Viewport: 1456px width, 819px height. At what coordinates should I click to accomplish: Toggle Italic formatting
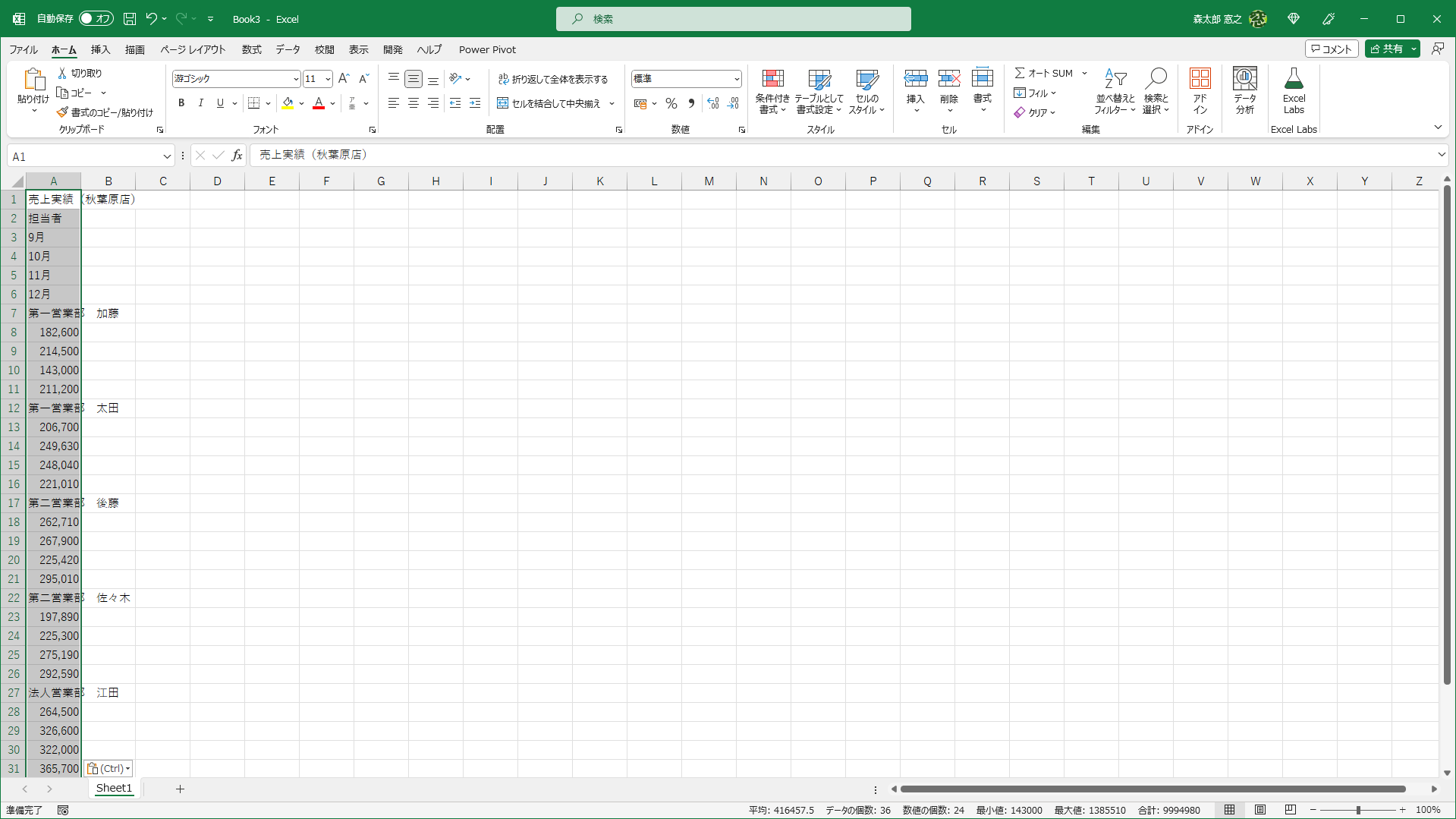[201, 103]
